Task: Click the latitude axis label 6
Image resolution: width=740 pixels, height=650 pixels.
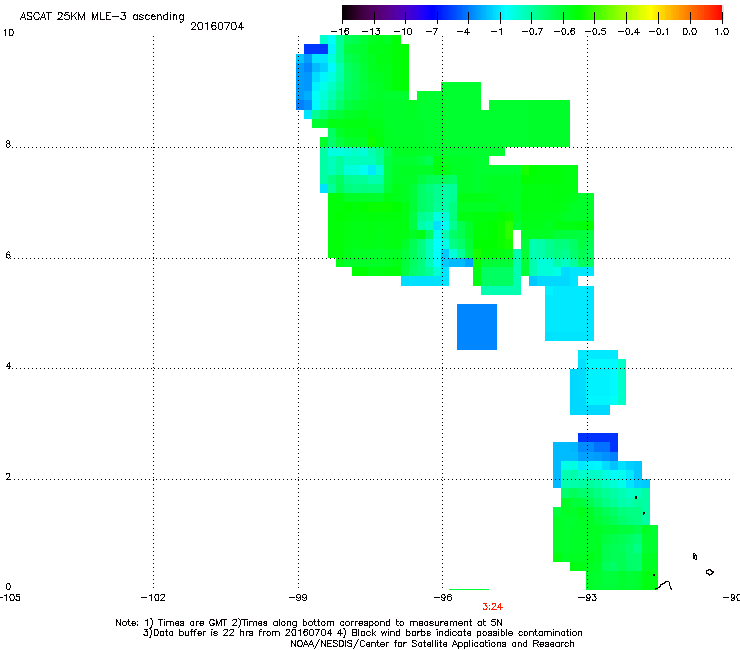Action: pos(8,255)
